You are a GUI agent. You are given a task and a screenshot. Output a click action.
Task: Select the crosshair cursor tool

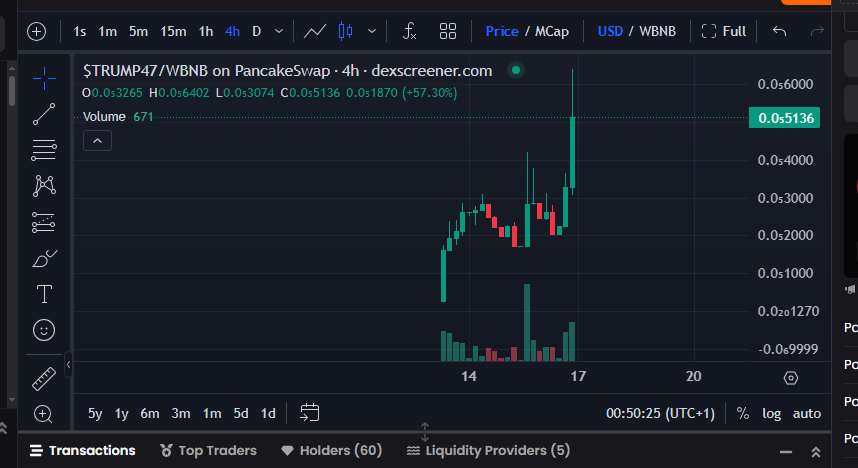44,79
